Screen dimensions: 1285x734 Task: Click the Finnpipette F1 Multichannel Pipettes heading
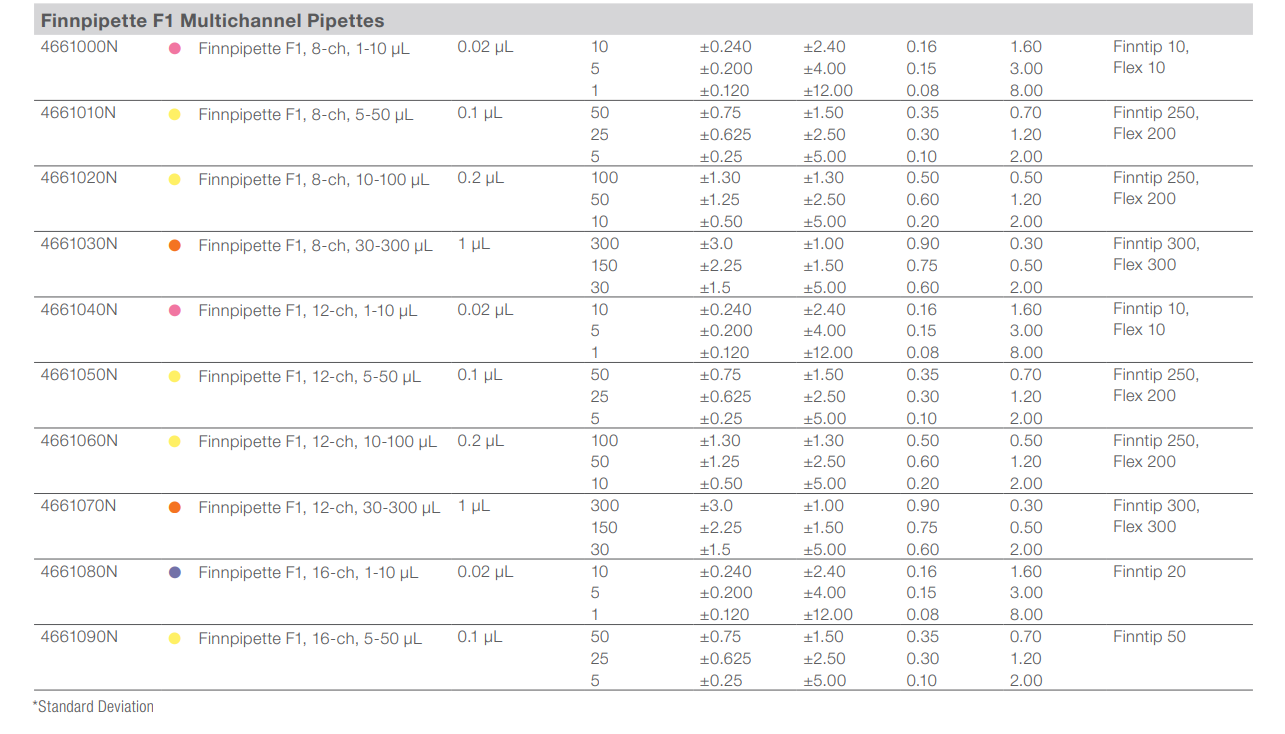(x=212, y=20)
